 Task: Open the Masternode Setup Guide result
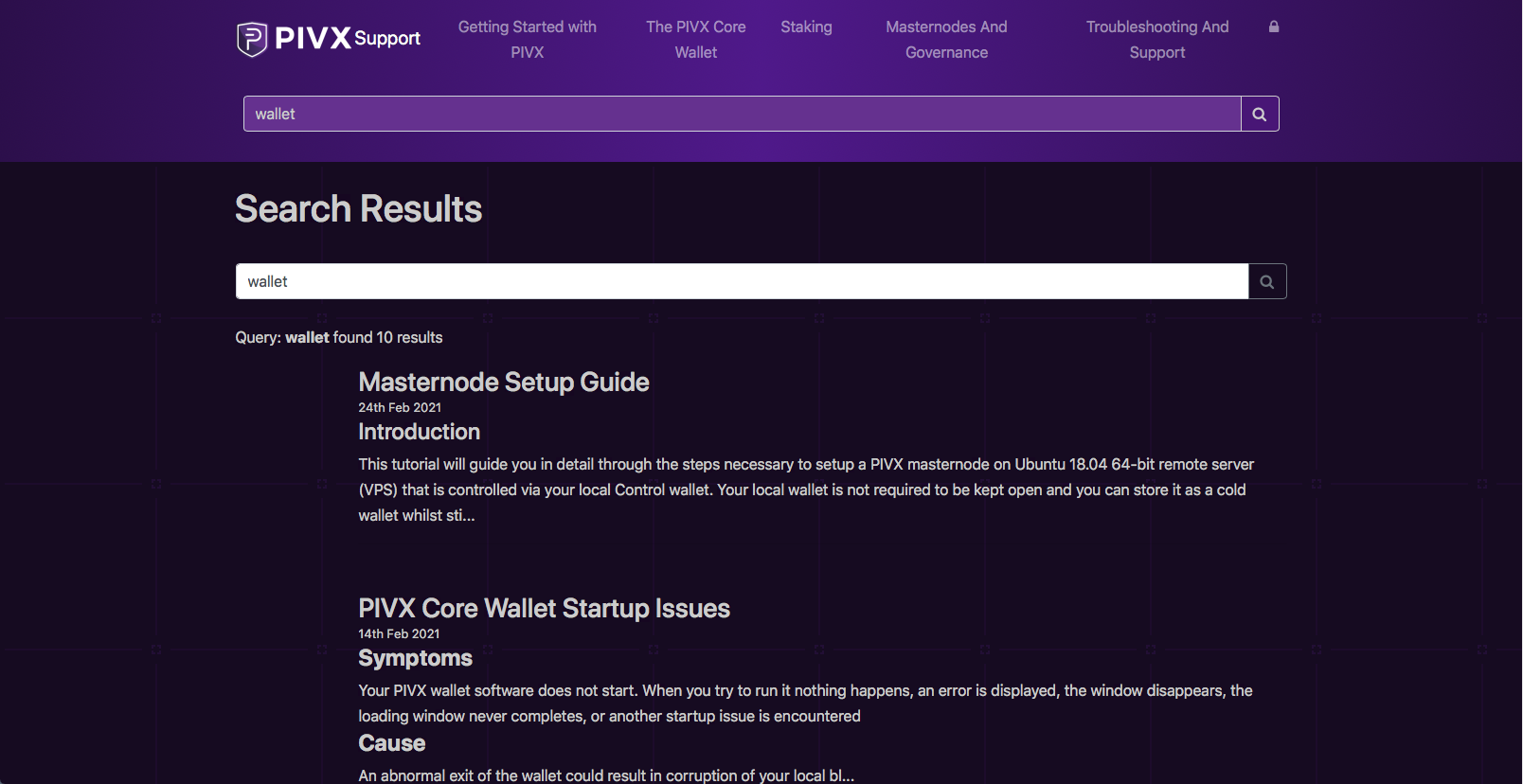504,382
